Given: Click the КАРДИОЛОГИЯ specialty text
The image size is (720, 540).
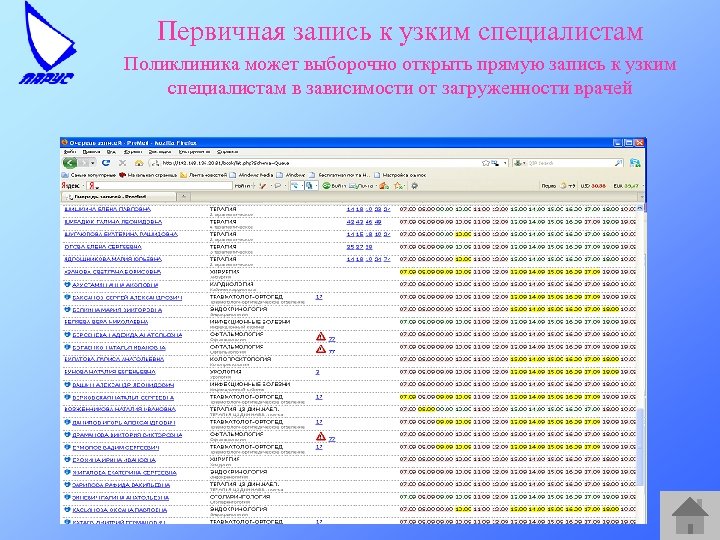Looking at the screenshot, I should pyautogui.click(x=231, y=284).
